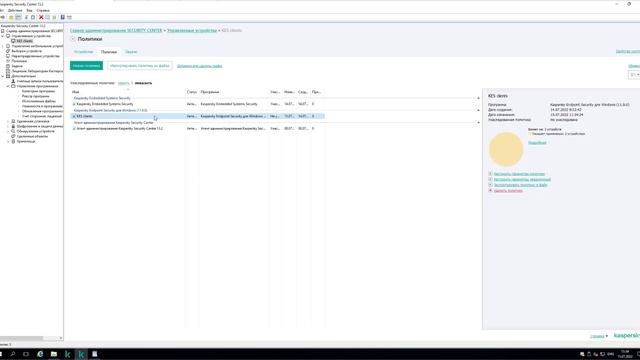Switch to the Политики tab
The image size is (640, 360).
[x=109, y=52]
